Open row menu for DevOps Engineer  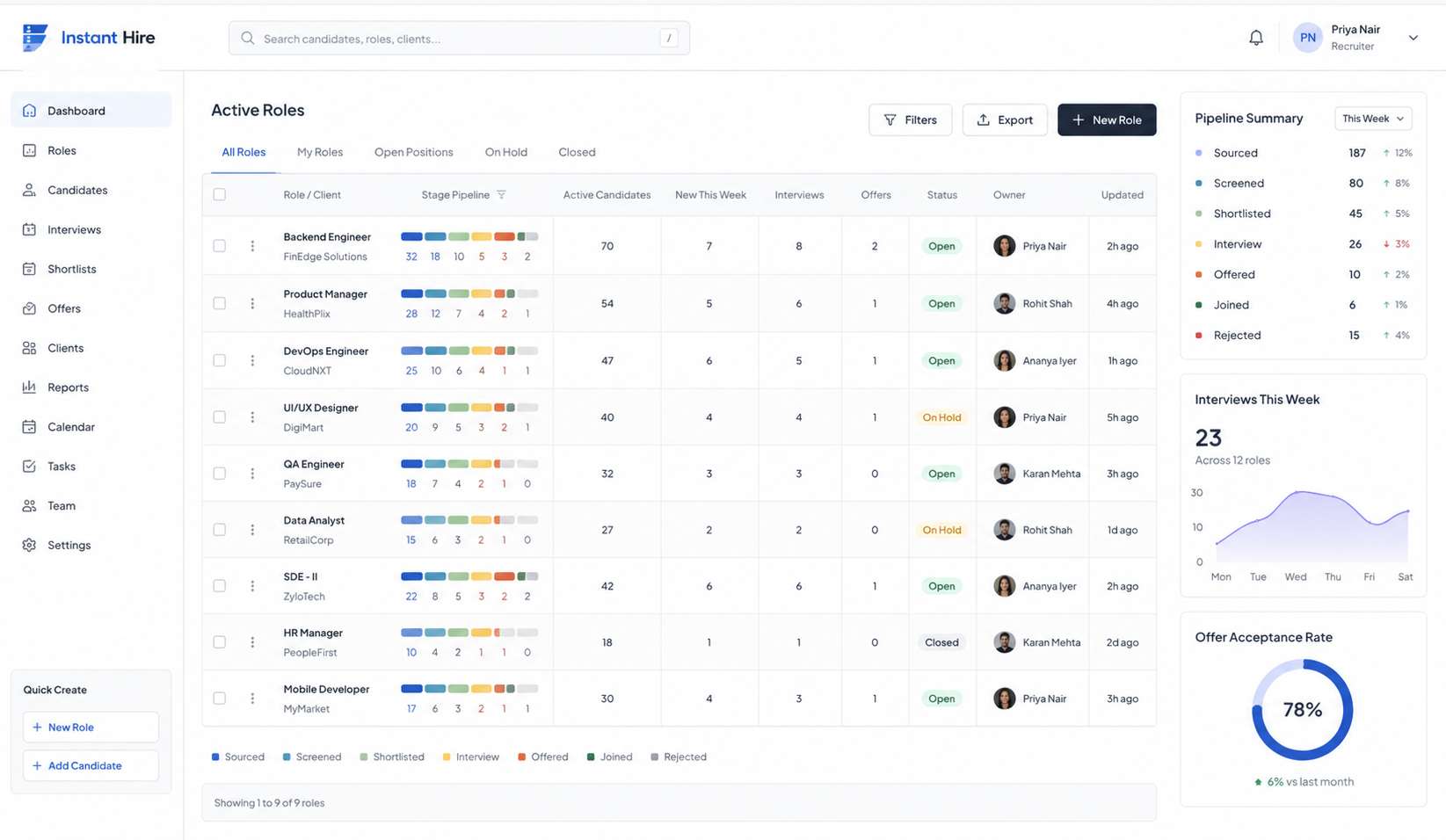point(252,360)
